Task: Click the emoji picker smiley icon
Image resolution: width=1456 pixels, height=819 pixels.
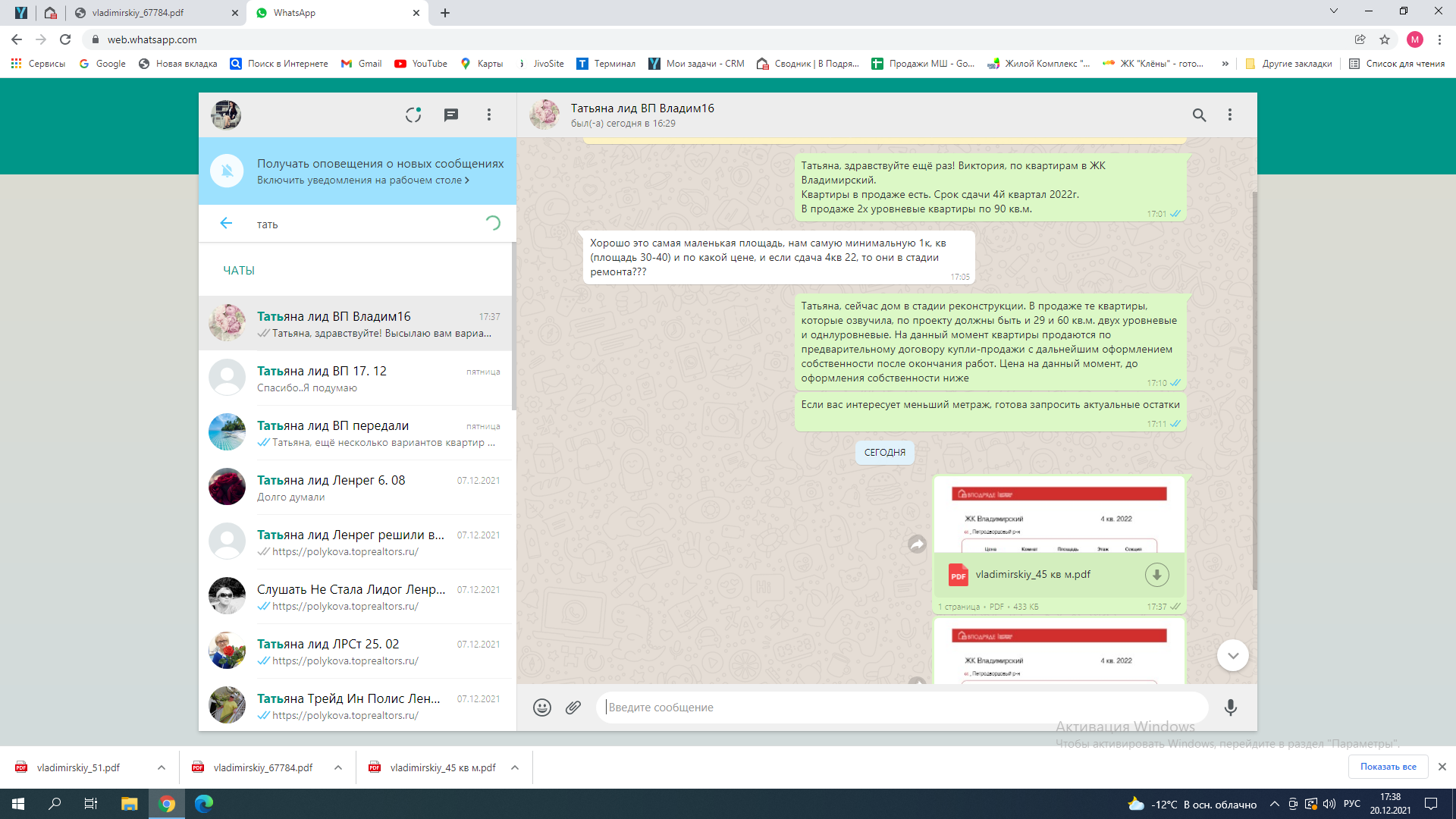Action: [541, 708]
